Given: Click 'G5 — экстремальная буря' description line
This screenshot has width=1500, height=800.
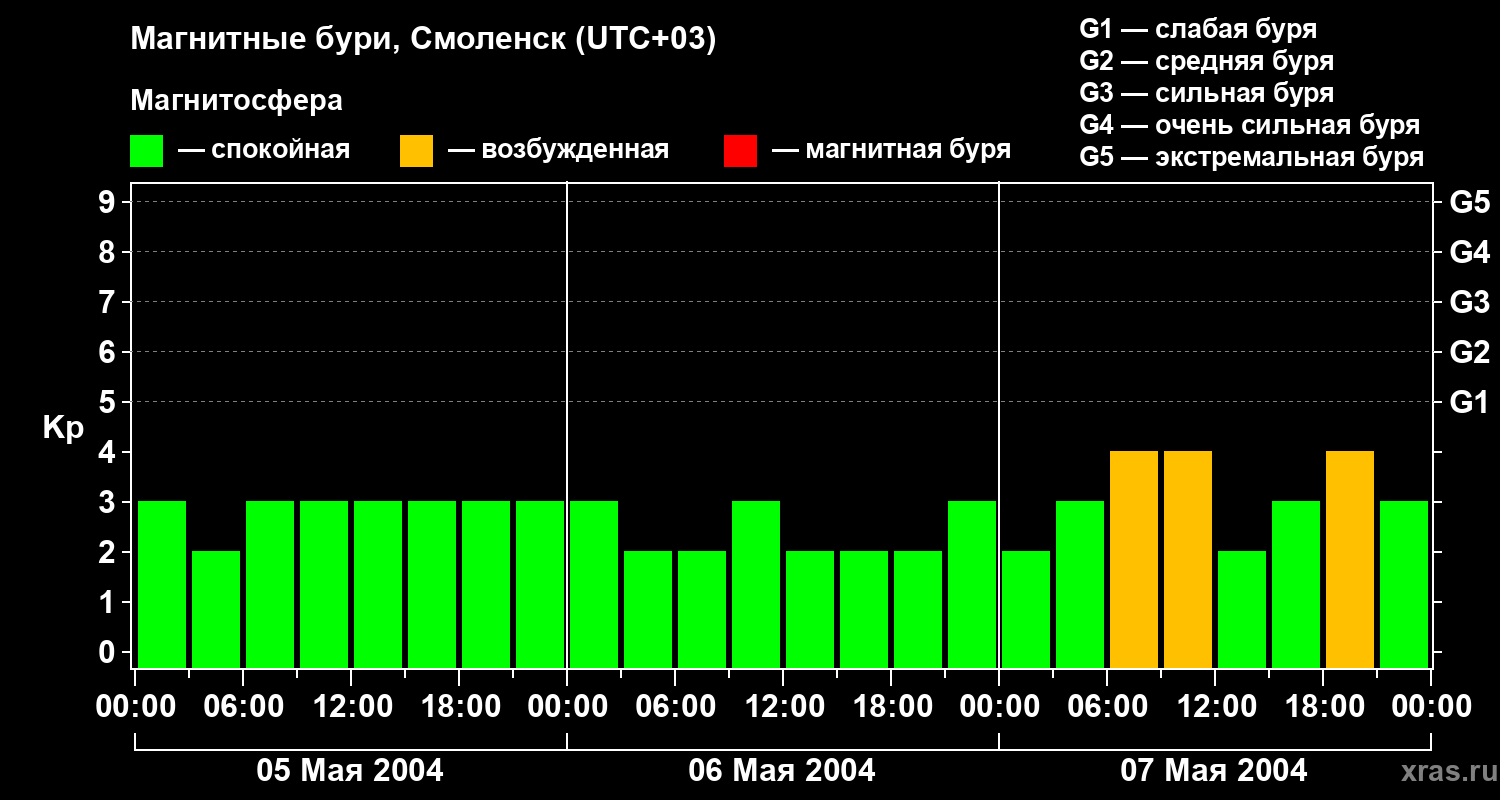Looking at the screenshot, I should [x=1252, y=157].
